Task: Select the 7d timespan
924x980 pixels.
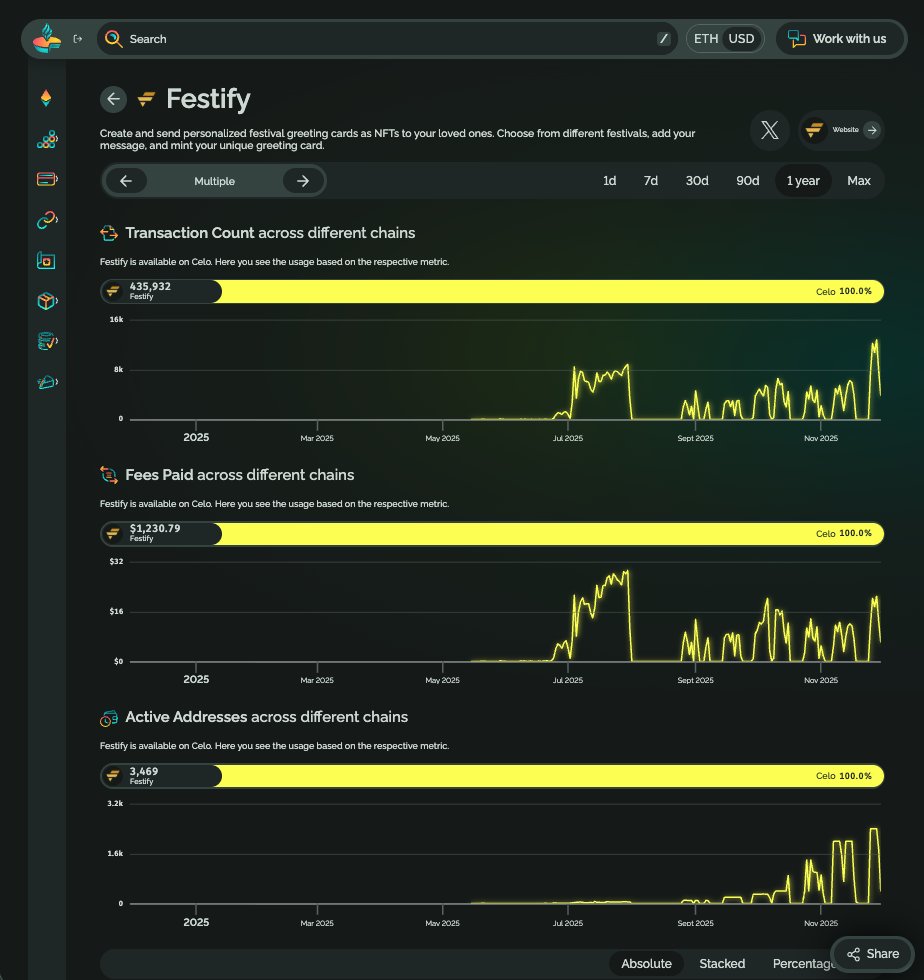Action: point(651,181)
